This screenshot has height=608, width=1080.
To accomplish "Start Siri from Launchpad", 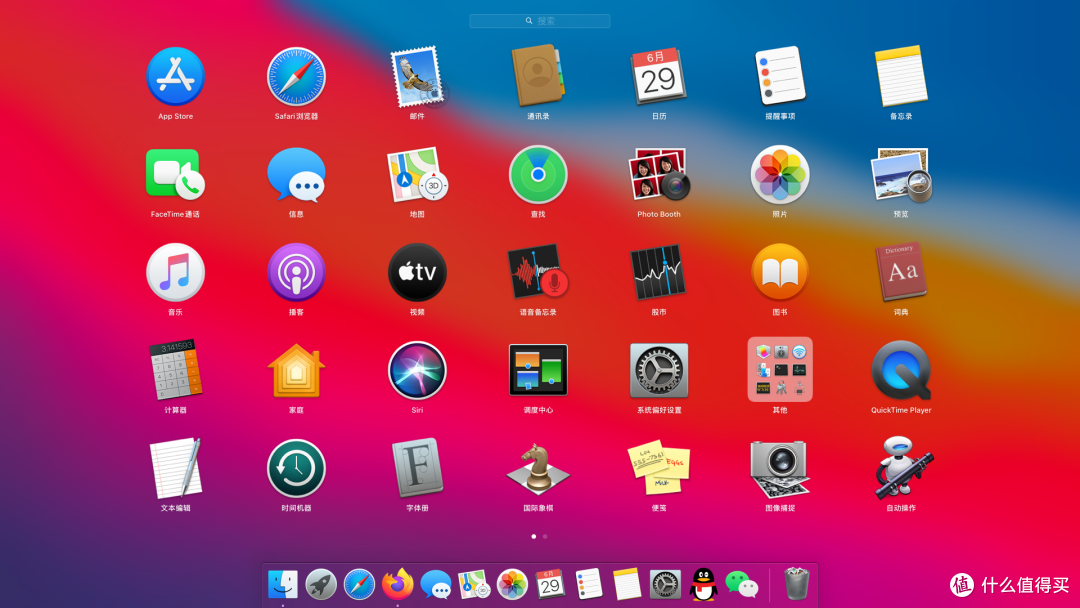I will tap(417, 370).
